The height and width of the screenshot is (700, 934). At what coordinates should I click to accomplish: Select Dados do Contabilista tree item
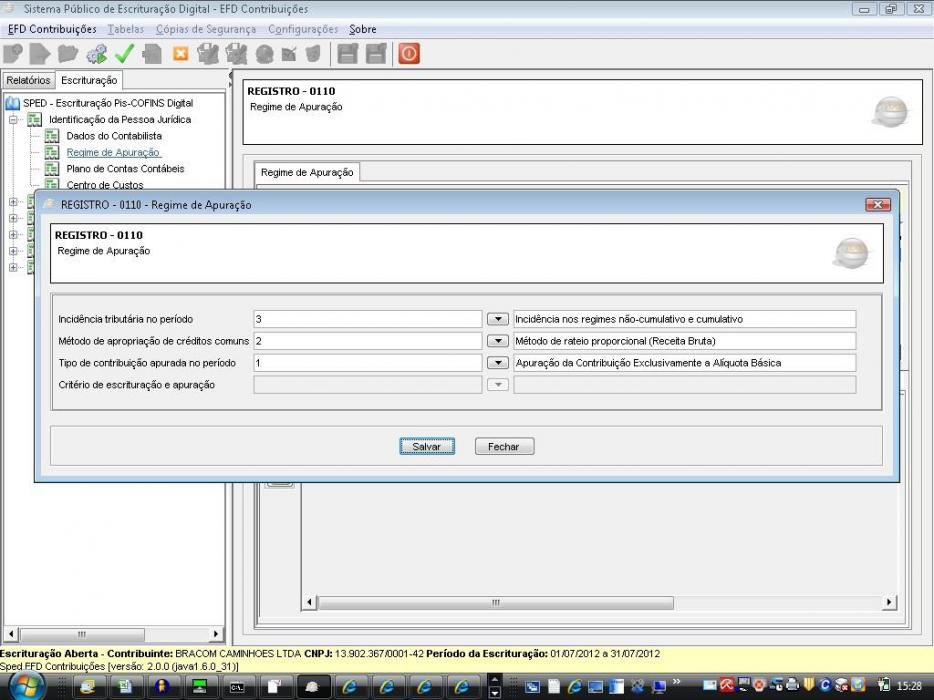114,136
